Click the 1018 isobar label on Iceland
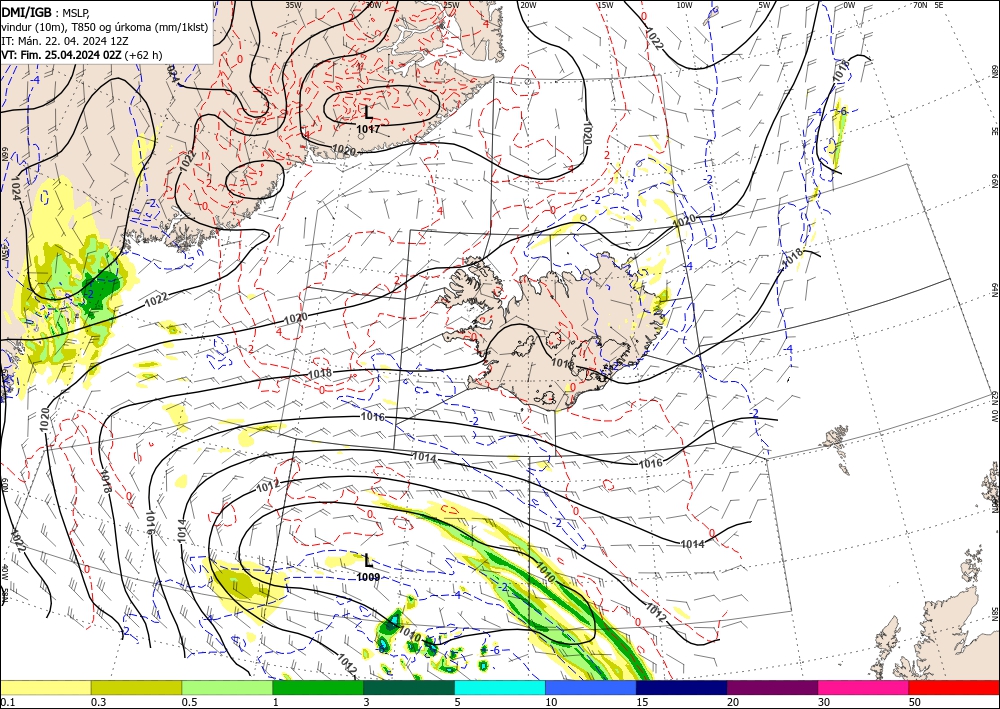Viewport: 1000px width, 709px height. pos(561,363)
